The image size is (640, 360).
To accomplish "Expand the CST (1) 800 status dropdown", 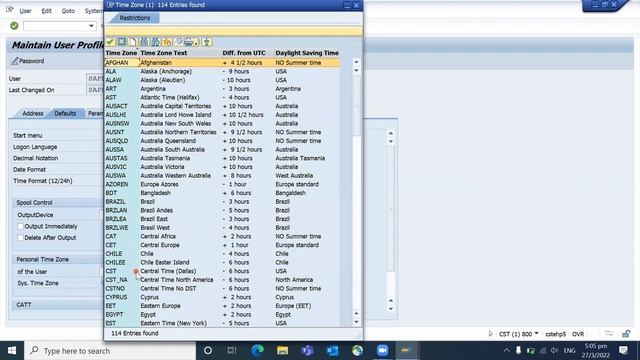I will [x=536, y=333].
